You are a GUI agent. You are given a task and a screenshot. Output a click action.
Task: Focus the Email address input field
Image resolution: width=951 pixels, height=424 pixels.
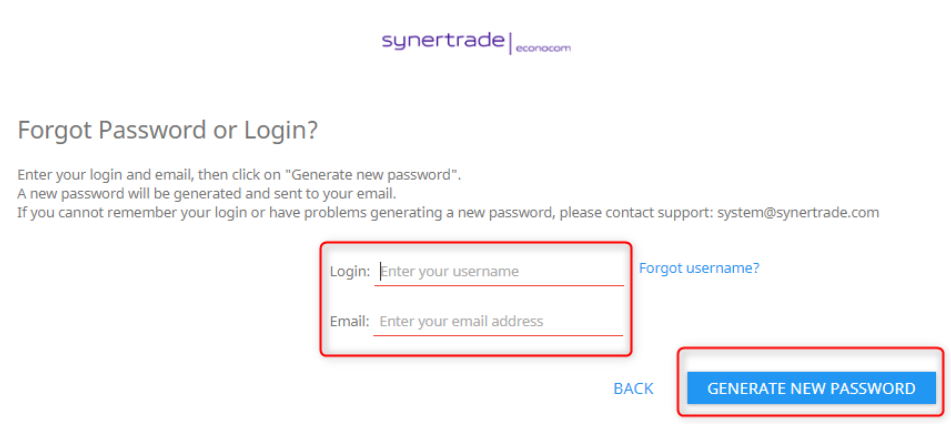(499, 321)
